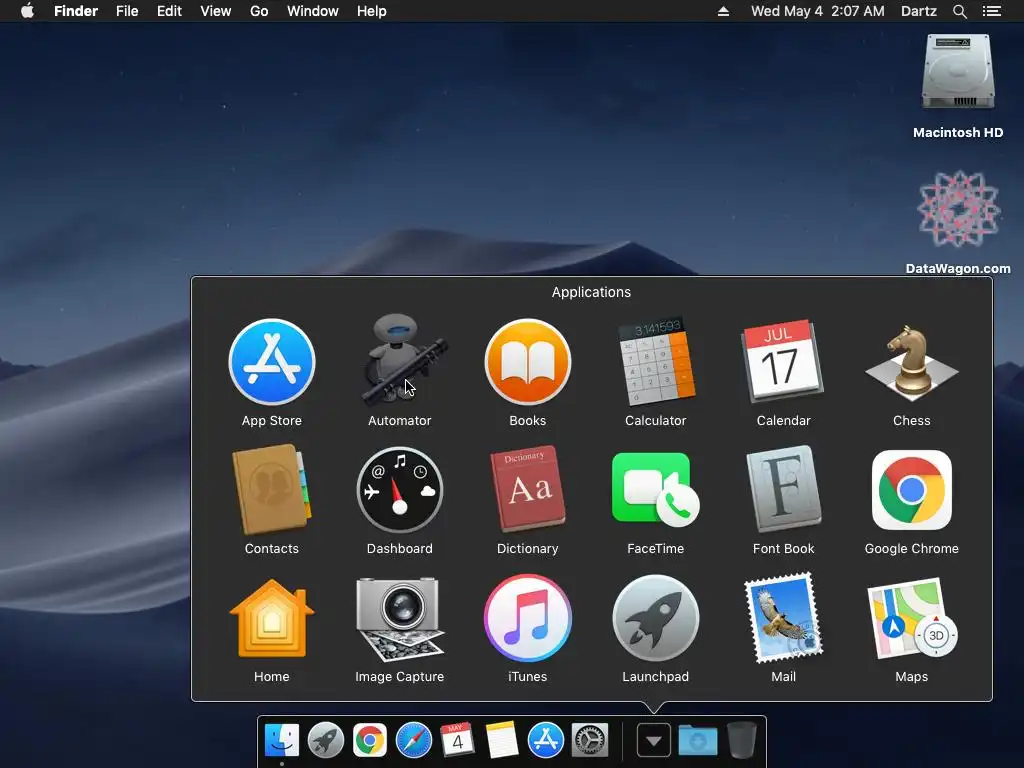Open Font Book icon

coord(784,489)
